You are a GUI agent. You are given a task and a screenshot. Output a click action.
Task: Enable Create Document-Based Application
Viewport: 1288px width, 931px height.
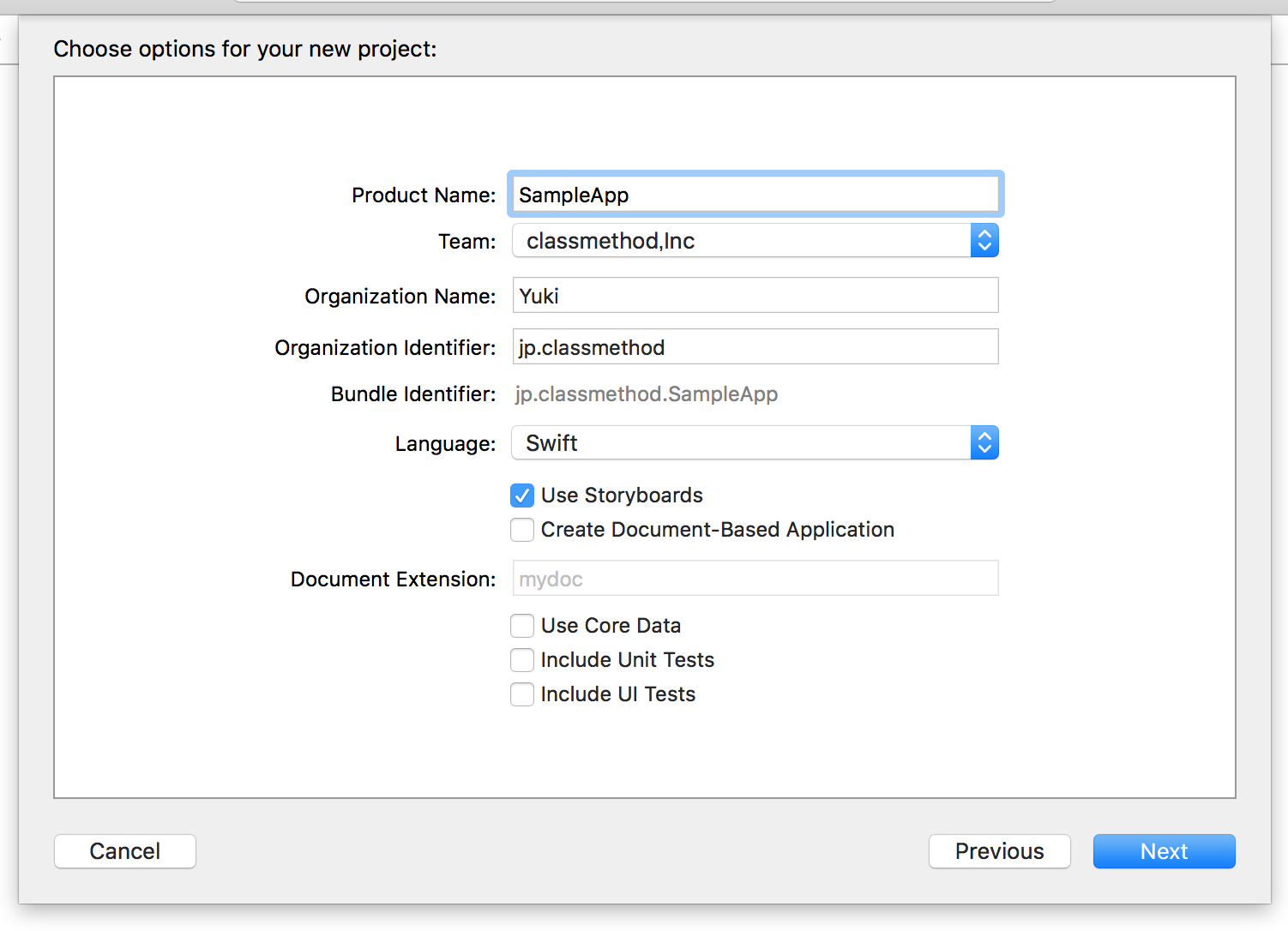pos(522,530)
